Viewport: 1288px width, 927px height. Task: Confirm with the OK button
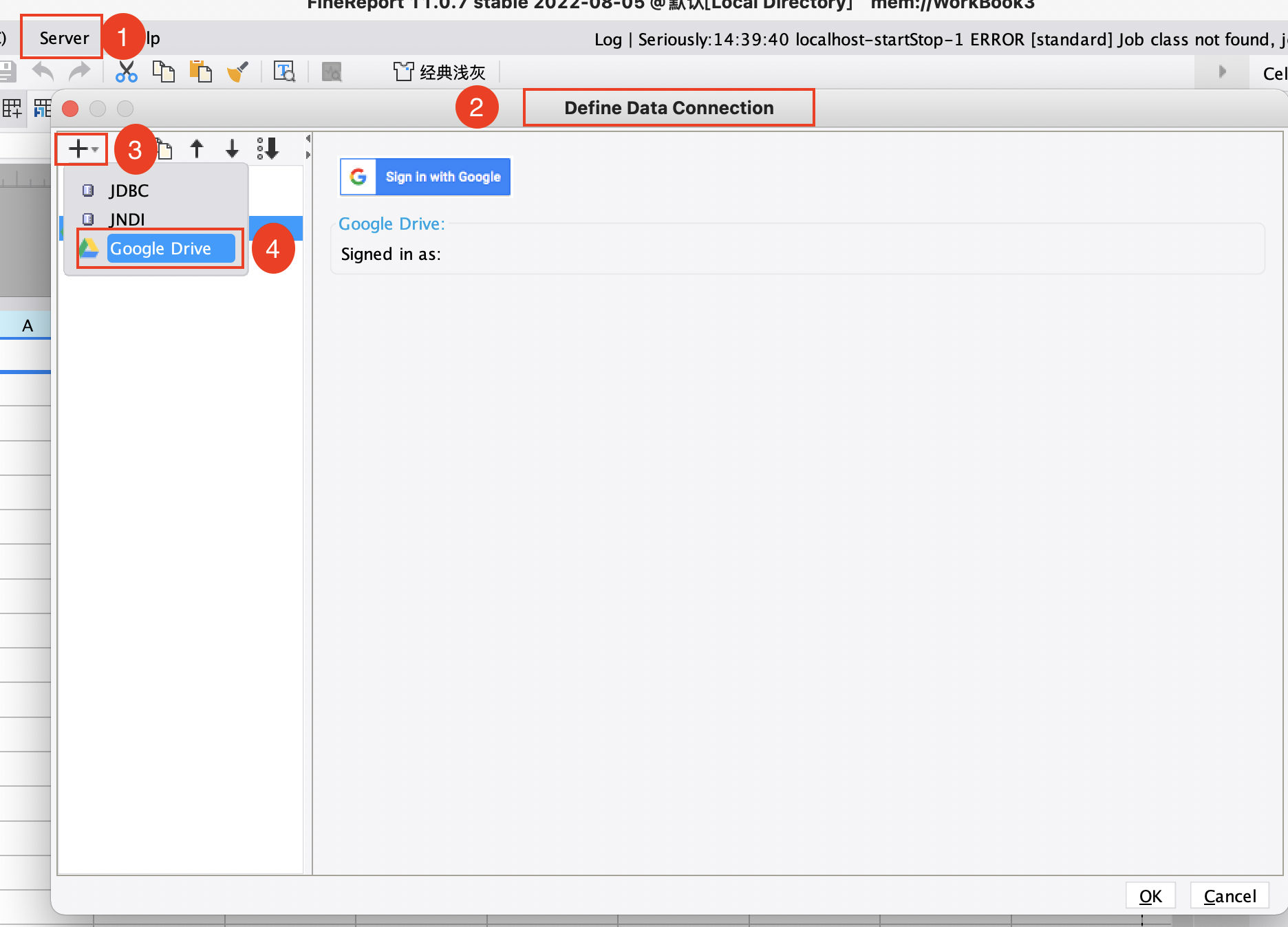(x=1150, y=895)
